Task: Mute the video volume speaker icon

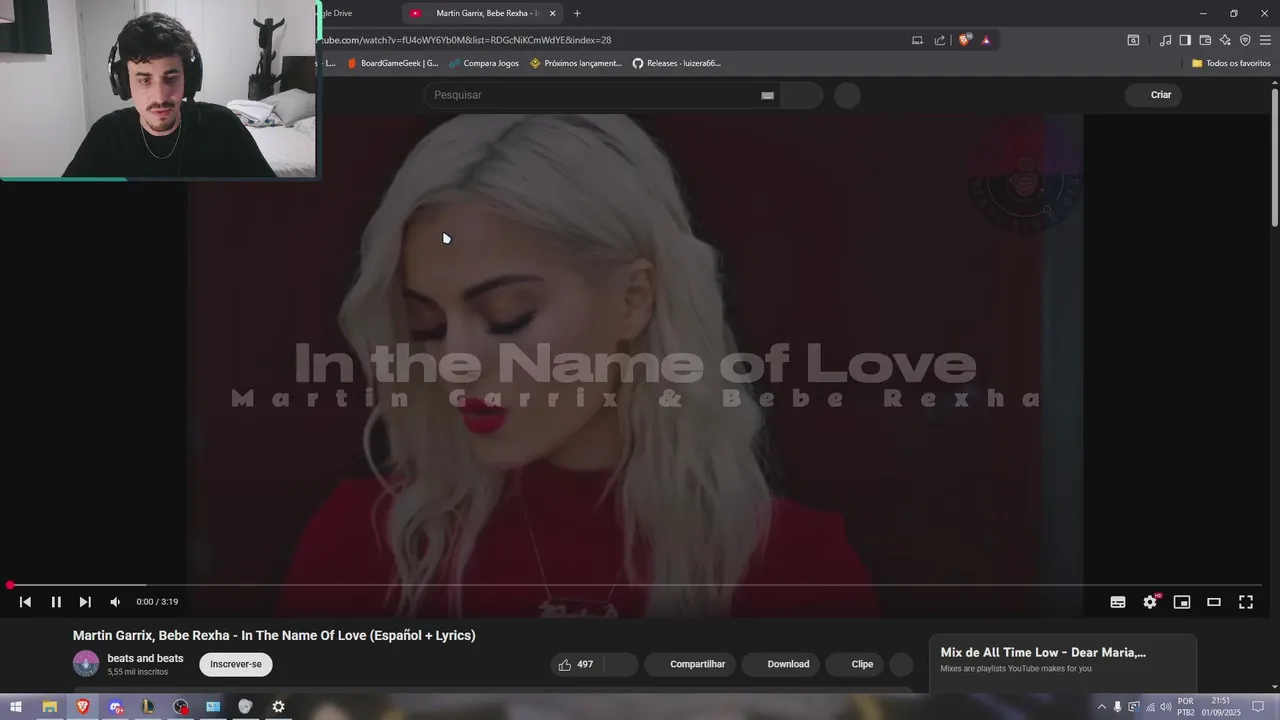Action: coord(115,602)
